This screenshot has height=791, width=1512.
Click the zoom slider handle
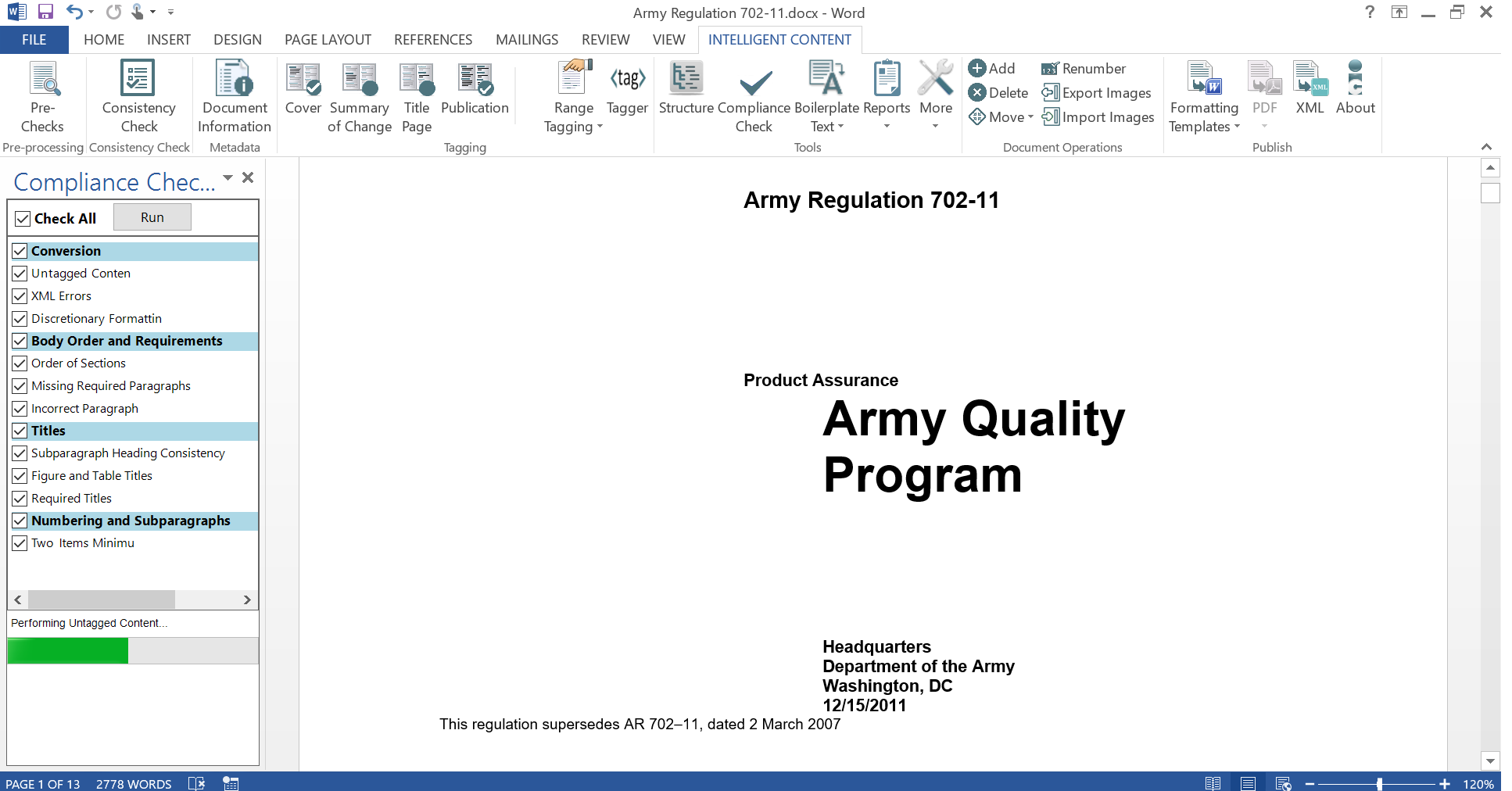tap(1380, 783)
